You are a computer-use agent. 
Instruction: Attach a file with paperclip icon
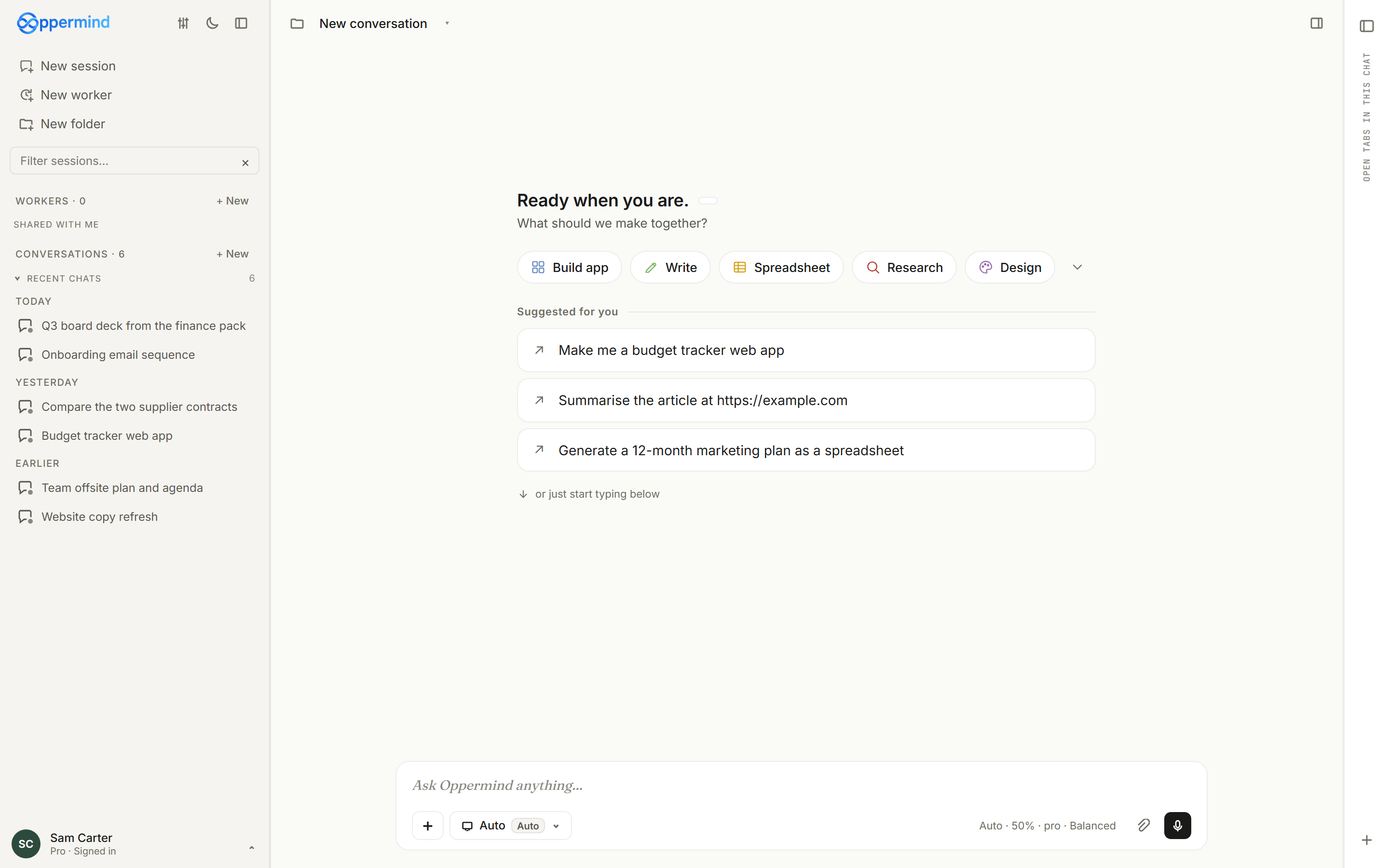[1144, 826]
